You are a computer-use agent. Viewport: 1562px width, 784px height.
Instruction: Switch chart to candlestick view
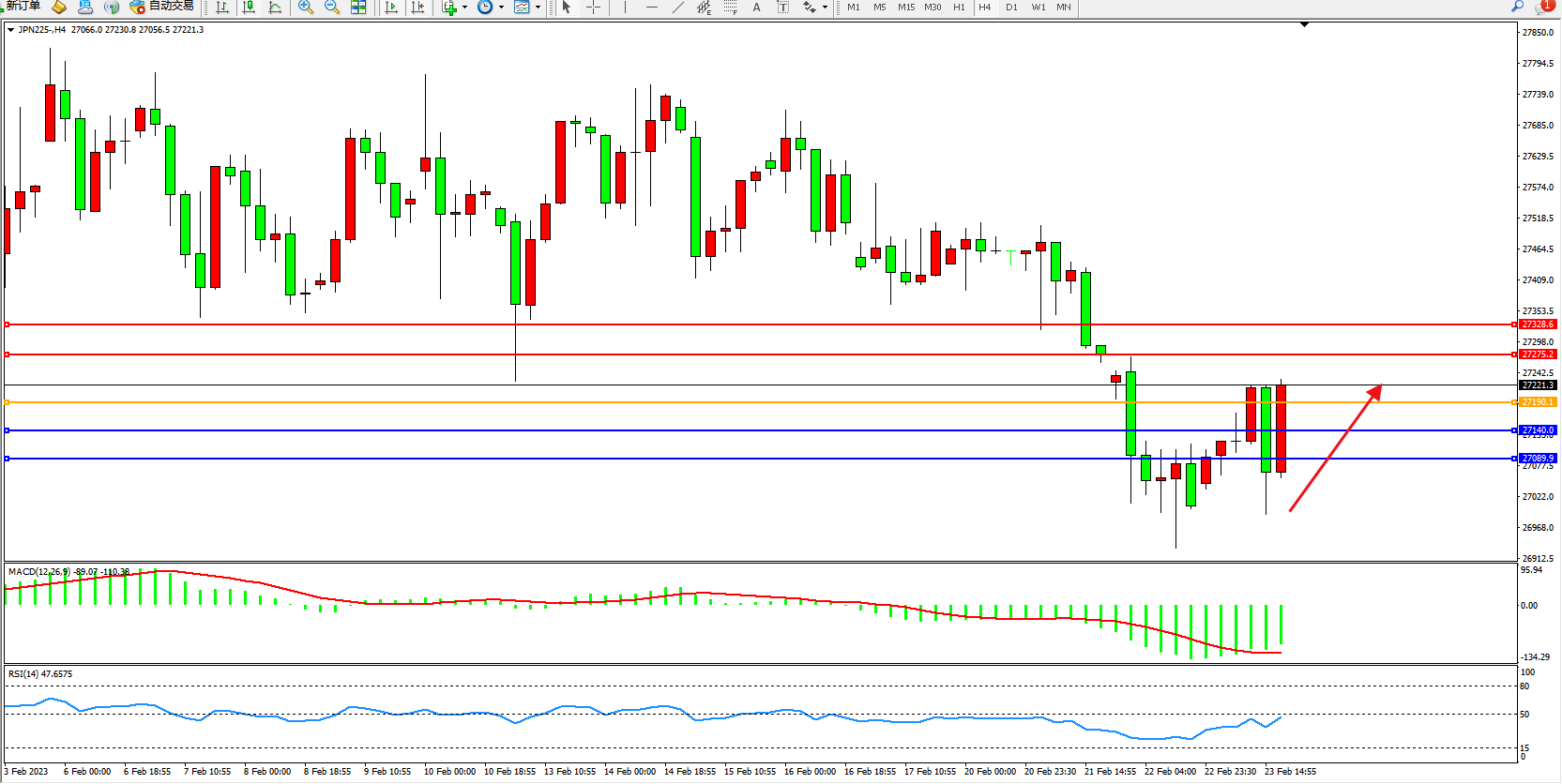pyautogui.click(x=249, y=7)
